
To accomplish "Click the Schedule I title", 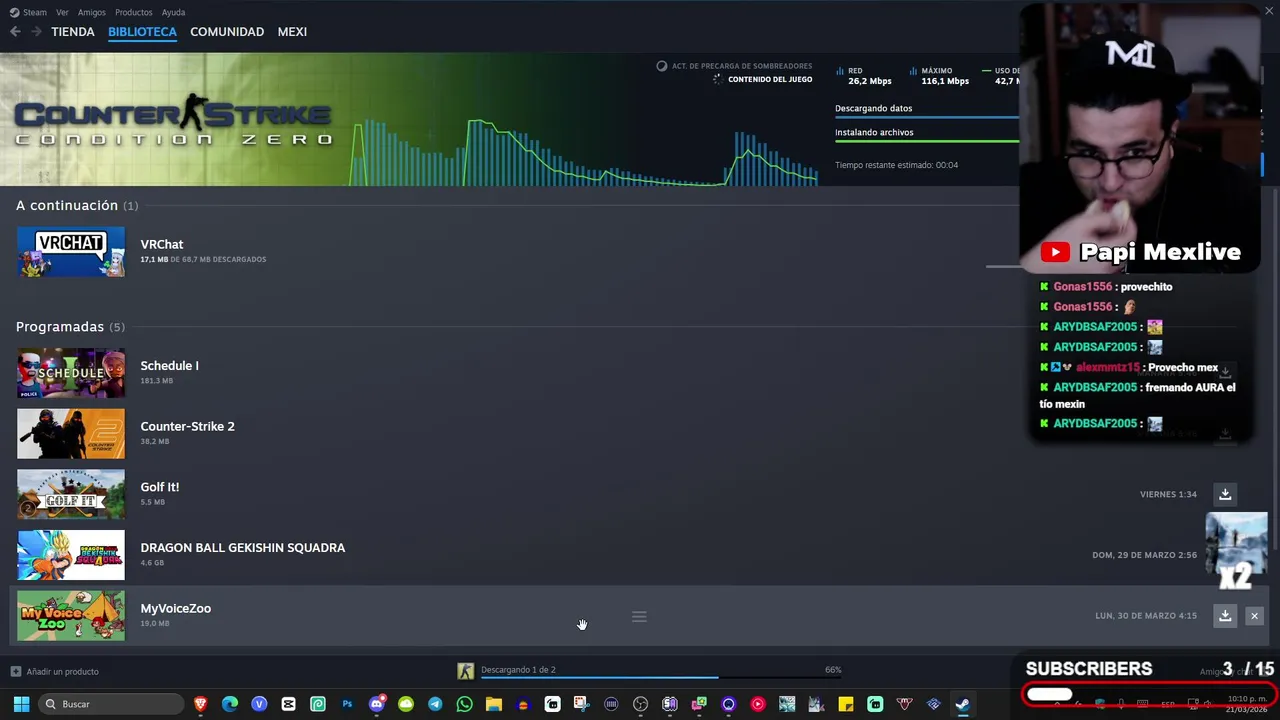I will click(169, 366).
